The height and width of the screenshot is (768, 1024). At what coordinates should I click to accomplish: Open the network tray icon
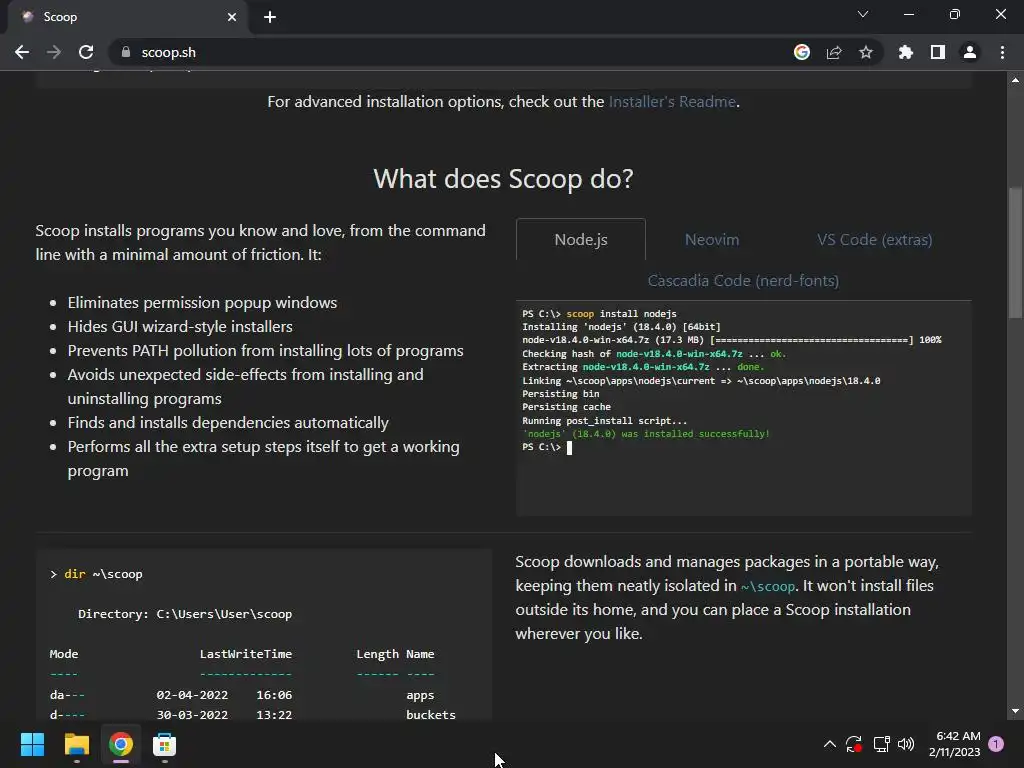click(x=881, y=744)
